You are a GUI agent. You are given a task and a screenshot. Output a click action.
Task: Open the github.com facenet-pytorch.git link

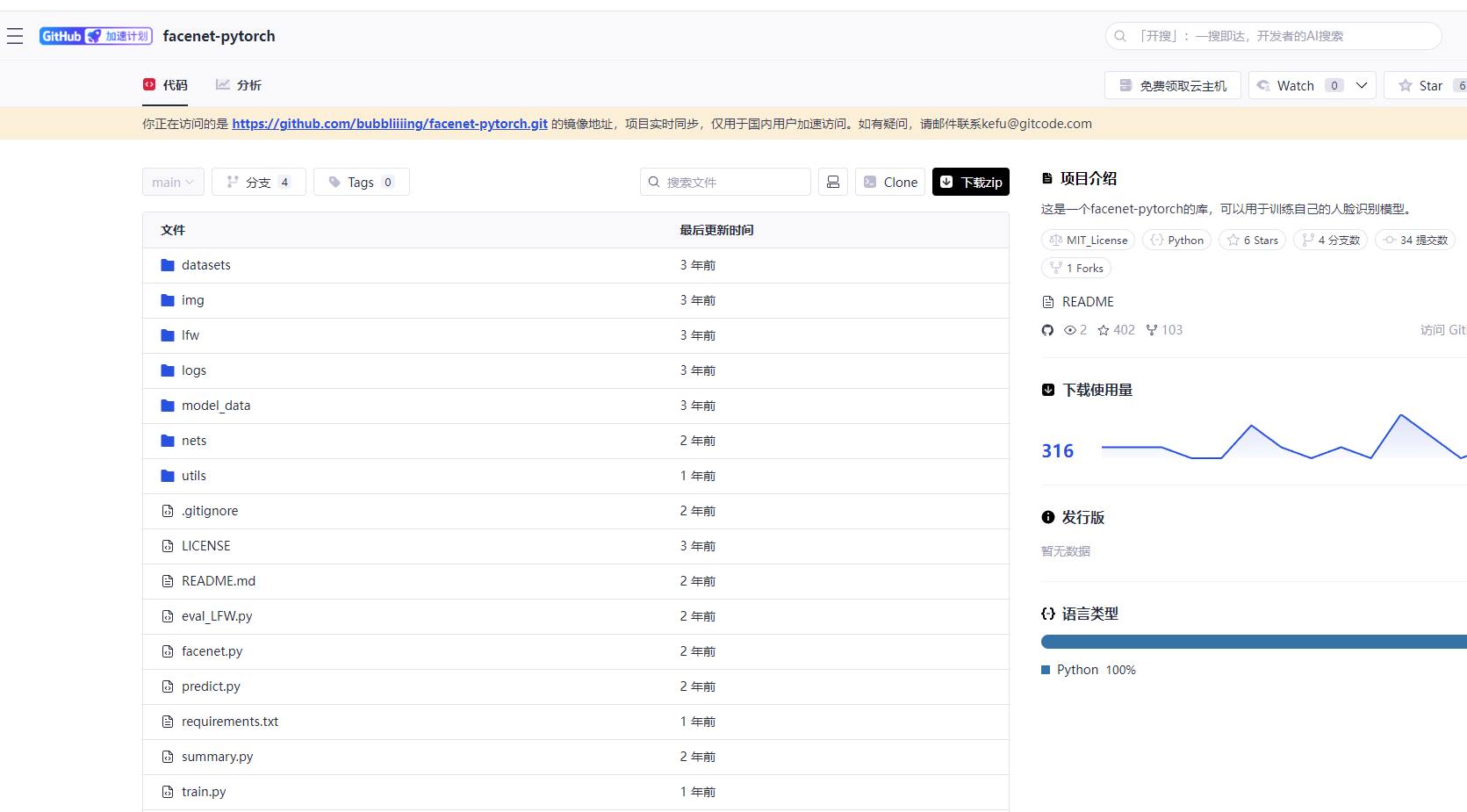click(390, 124)
